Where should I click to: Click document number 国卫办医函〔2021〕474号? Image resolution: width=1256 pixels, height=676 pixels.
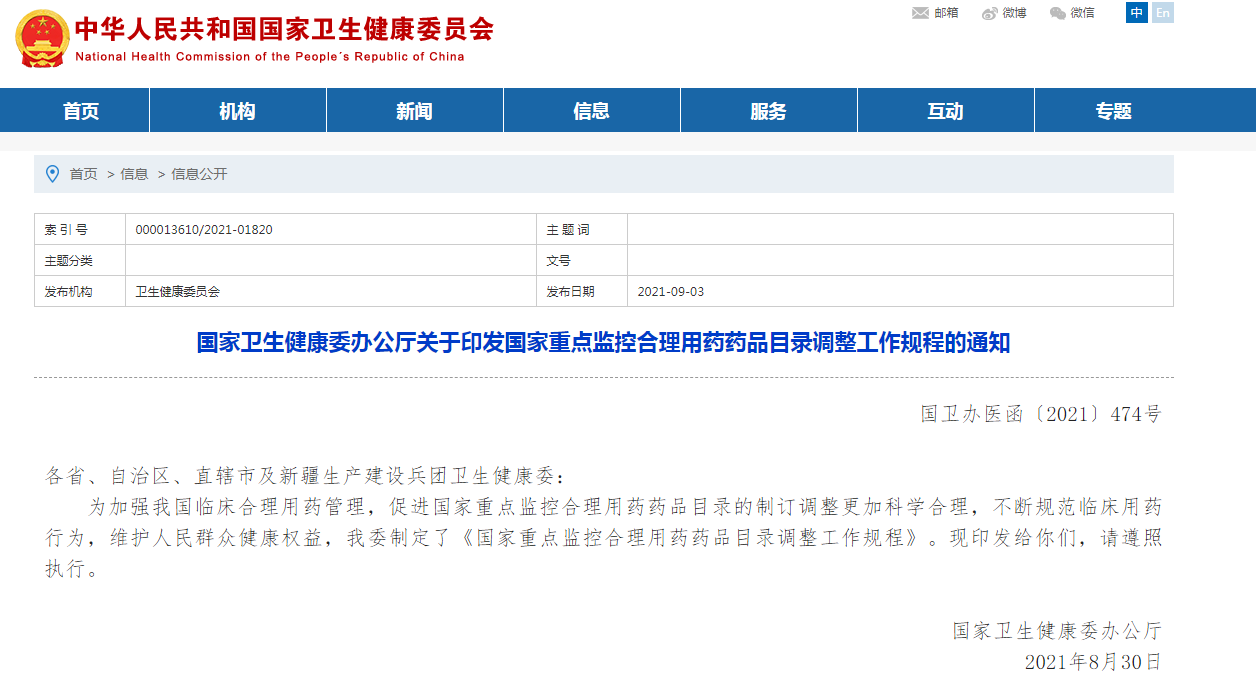coord(1041,414)
